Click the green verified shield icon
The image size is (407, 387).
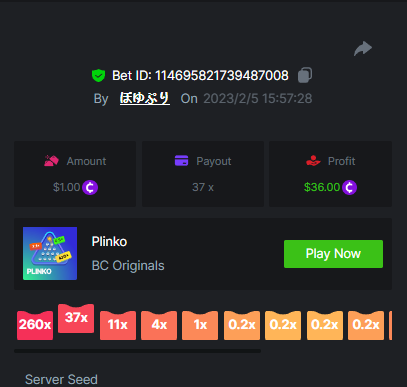pos(98,75)
